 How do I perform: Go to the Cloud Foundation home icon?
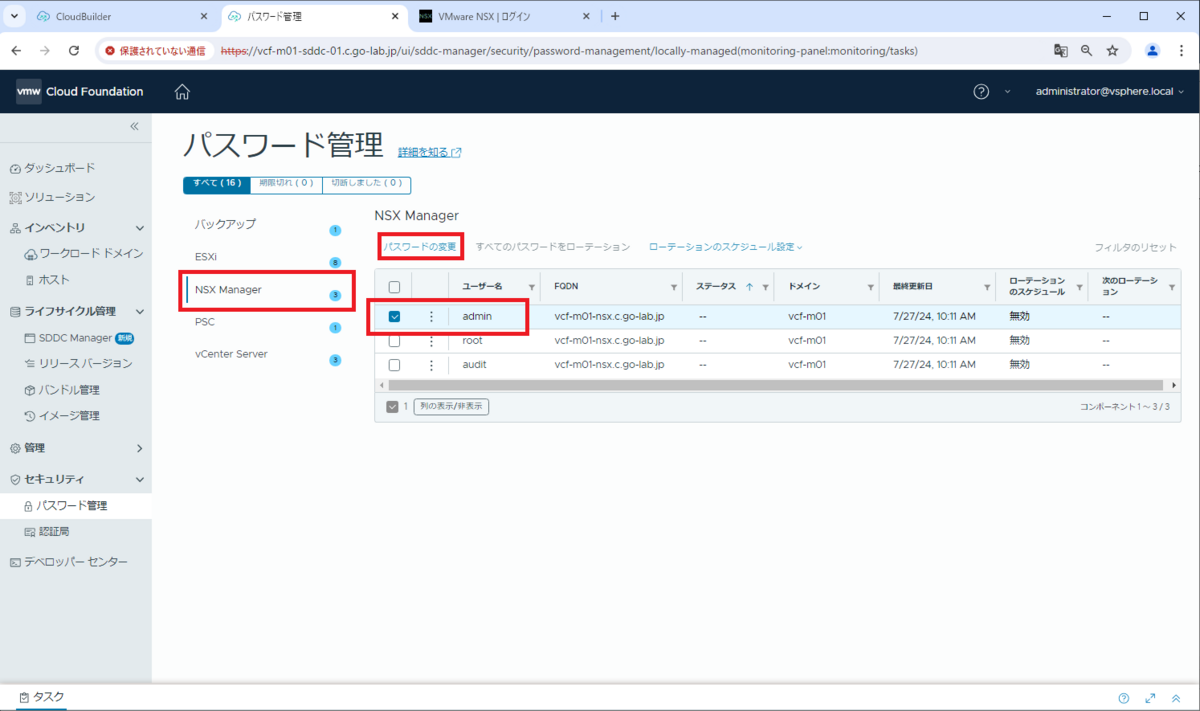[182, 92]
